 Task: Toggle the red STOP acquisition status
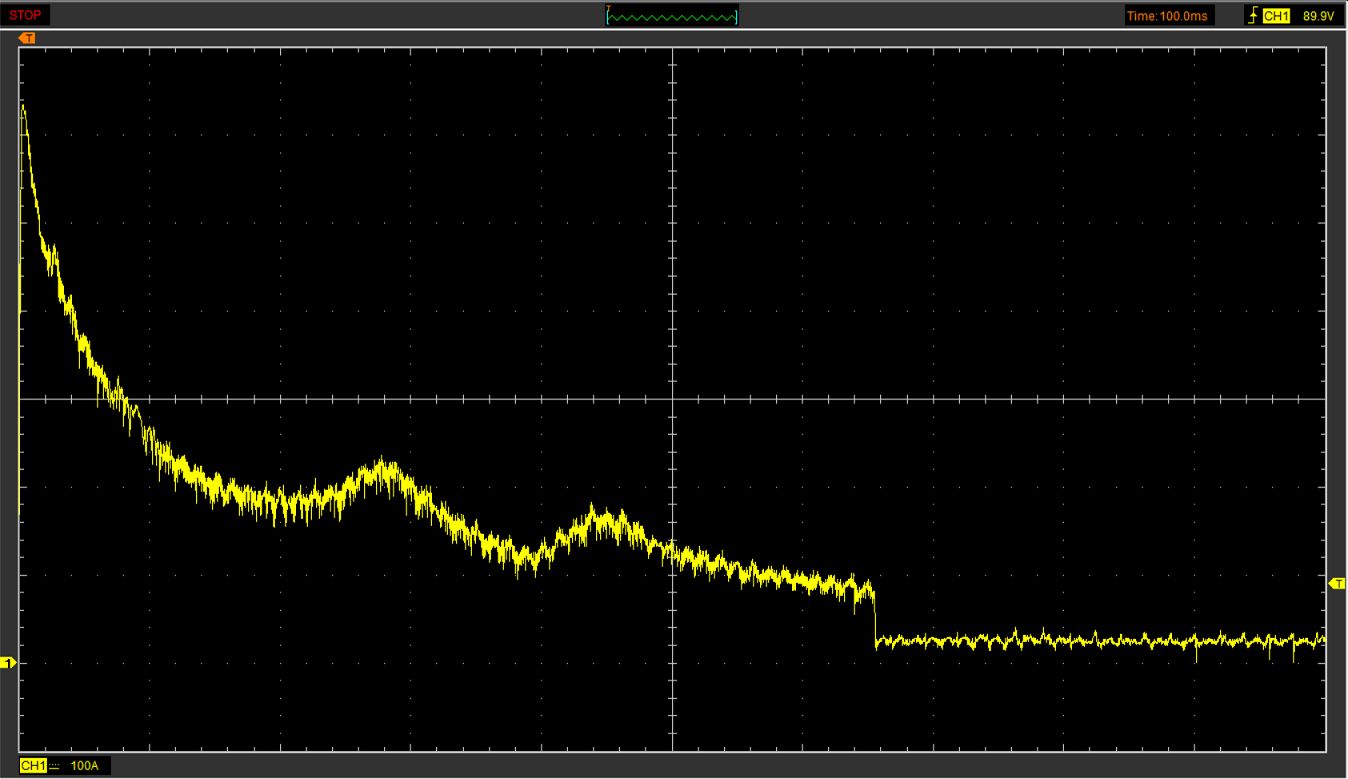point(25,15)
